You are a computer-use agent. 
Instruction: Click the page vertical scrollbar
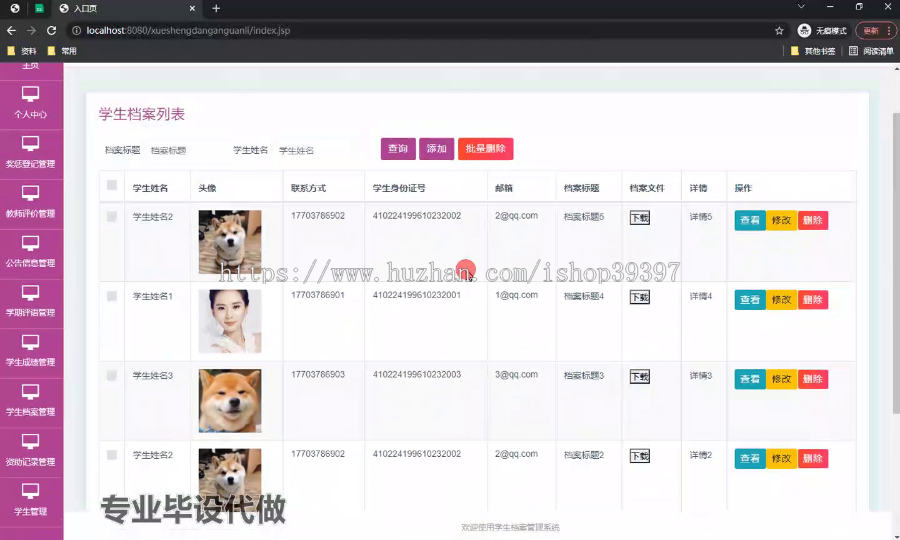pos(896,263)
